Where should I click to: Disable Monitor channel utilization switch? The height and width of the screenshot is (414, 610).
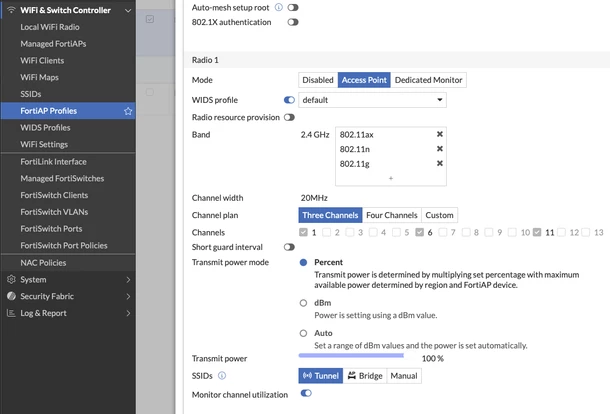(306, 393)
